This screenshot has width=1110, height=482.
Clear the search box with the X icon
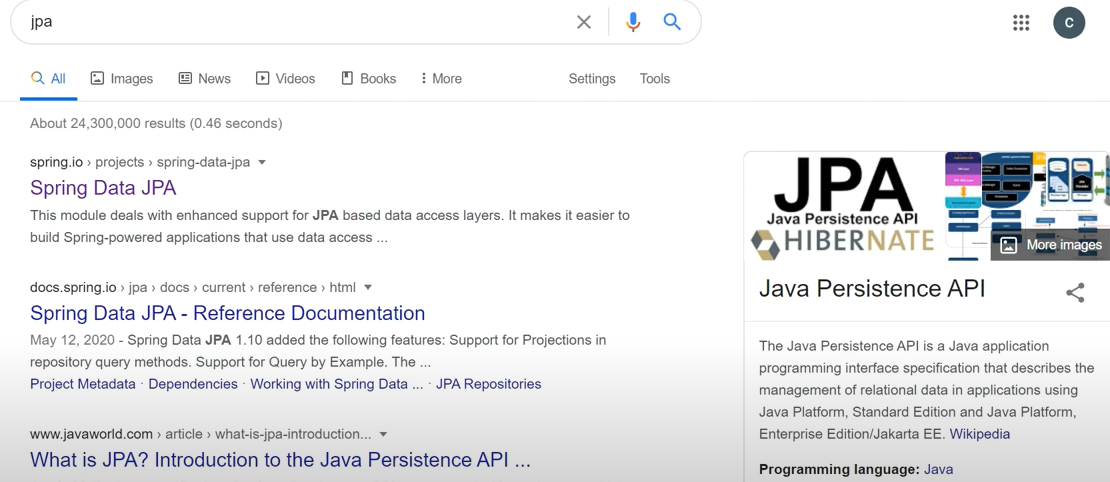pos(583,22)
